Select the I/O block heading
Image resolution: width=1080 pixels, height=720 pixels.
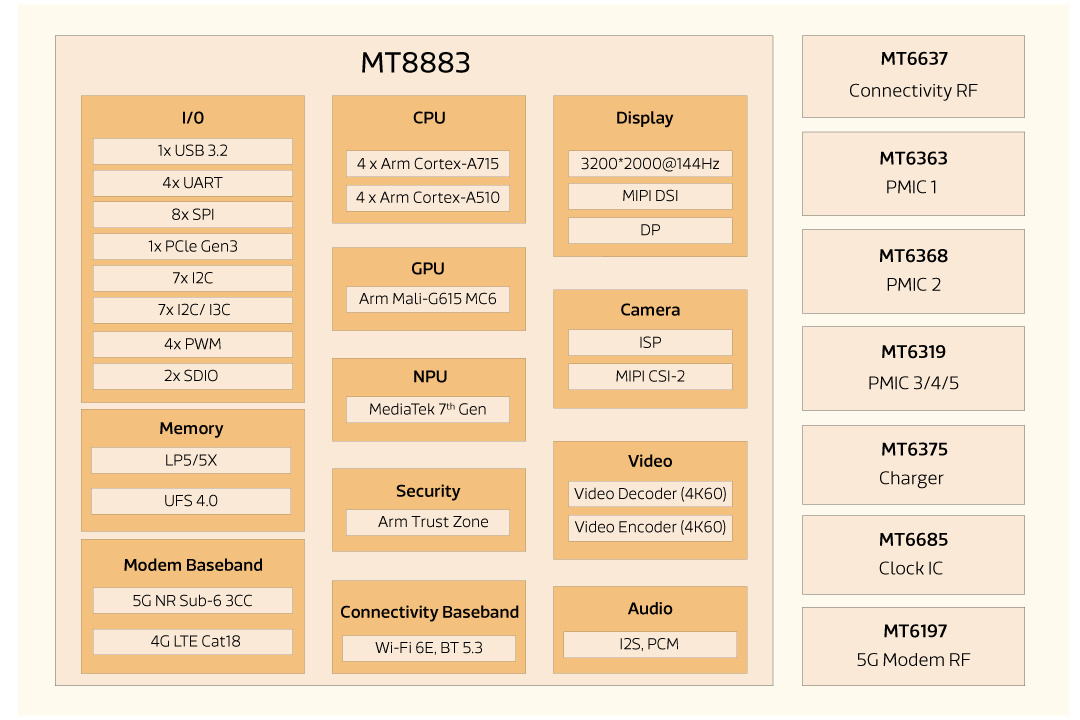(193, 118)
